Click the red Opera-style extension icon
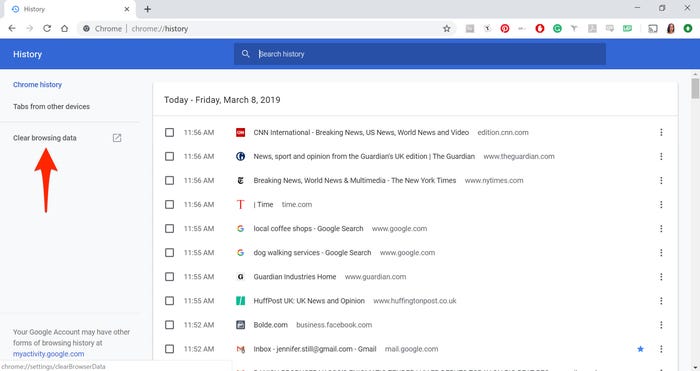The width and height of the screenshot is (700, 371). (540, 29)
